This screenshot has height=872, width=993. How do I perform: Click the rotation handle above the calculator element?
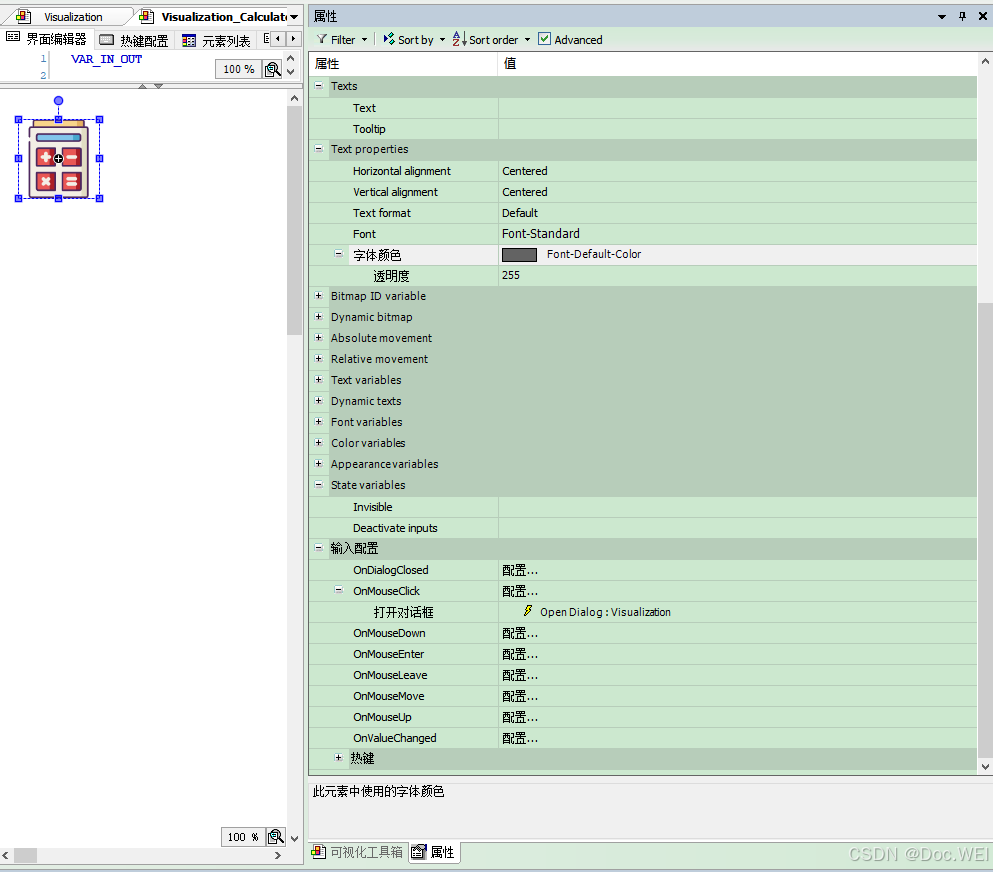coord(58,101)
